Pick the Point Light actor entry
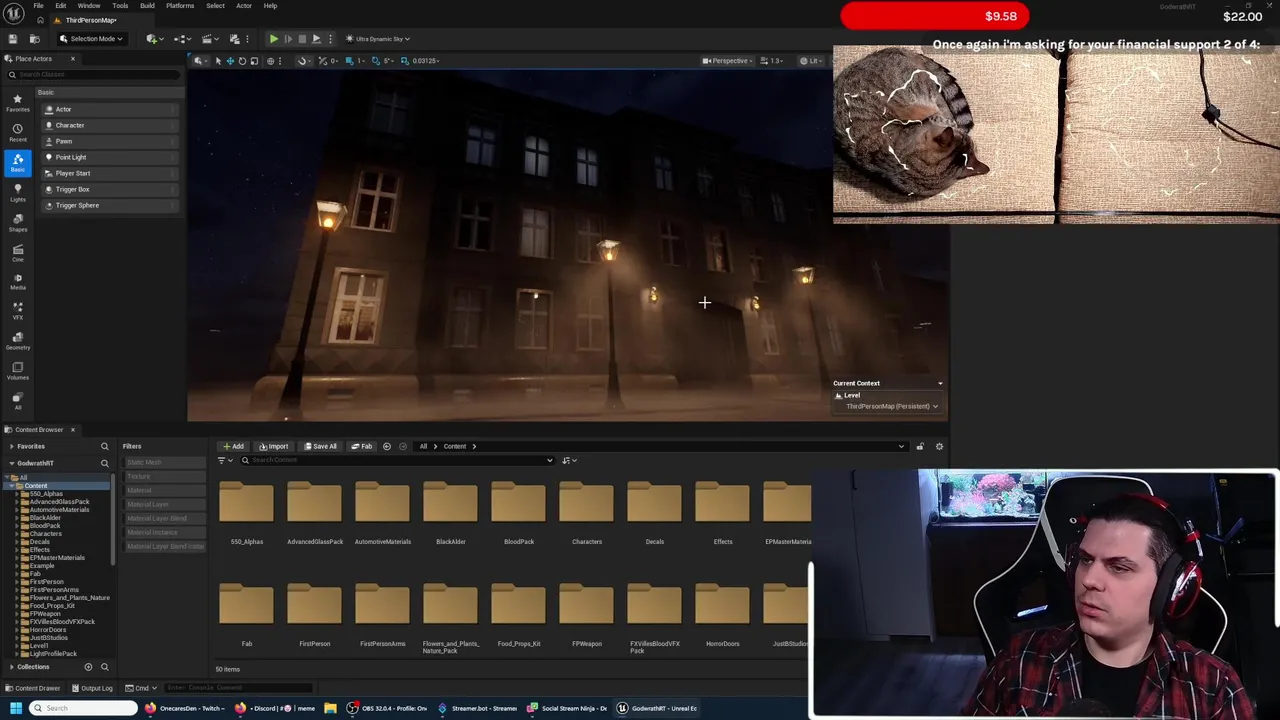Screen dimensions: 1280x720 pyautogui.click(x=110, y=157)
